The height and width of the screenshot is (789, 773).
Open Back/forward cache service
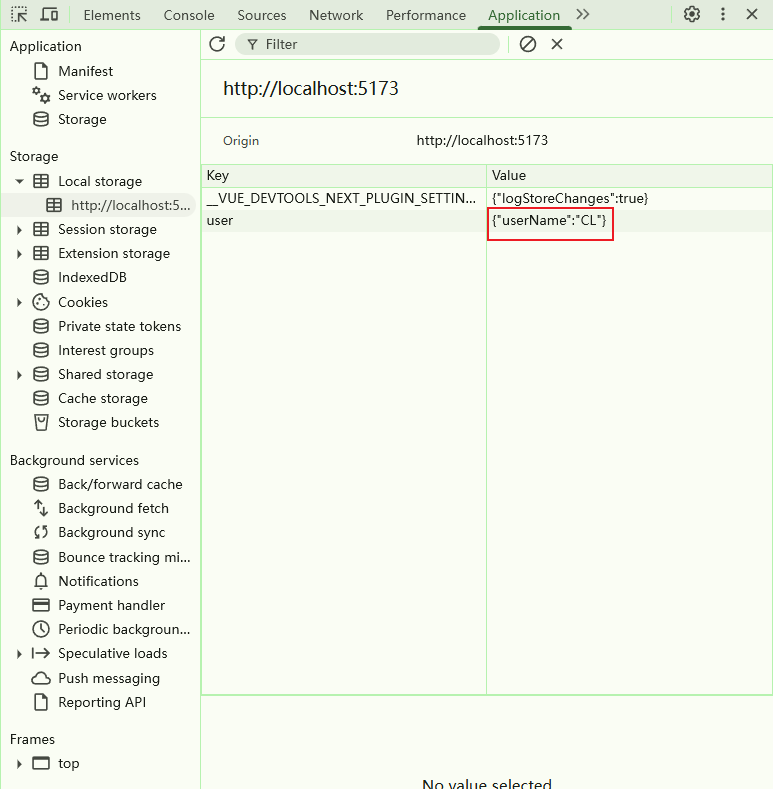click(x=120, y=484)
